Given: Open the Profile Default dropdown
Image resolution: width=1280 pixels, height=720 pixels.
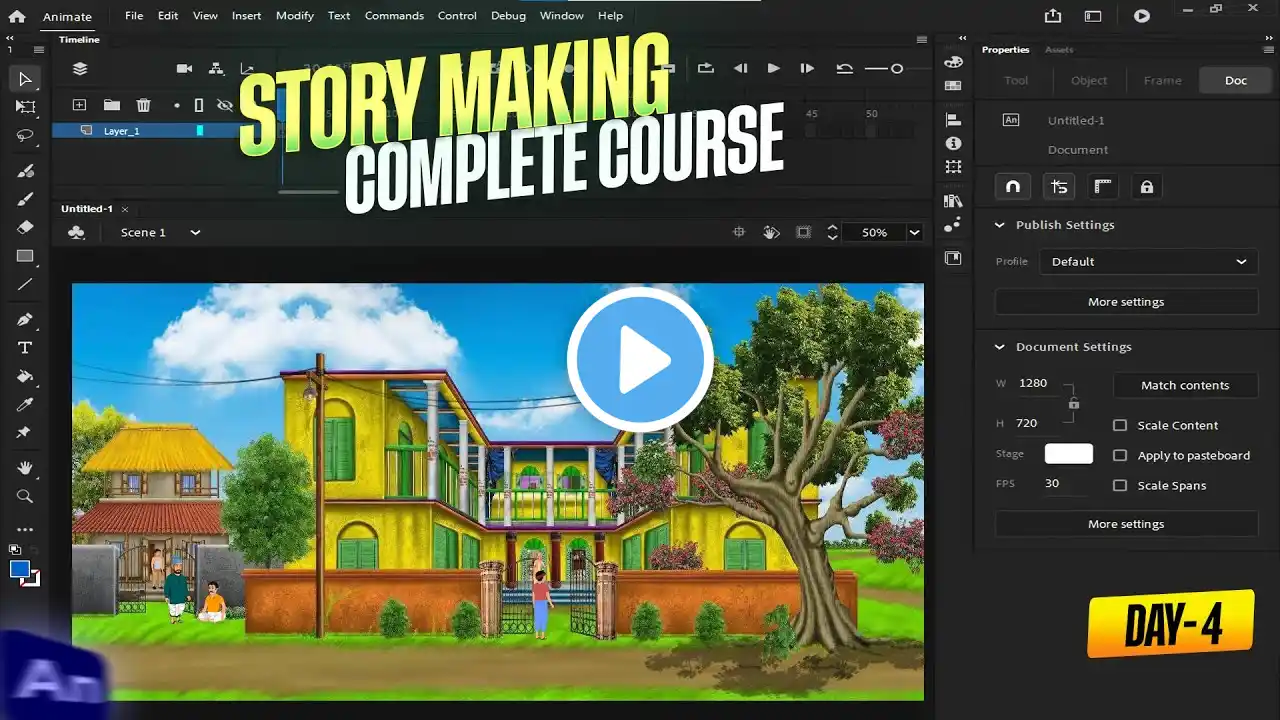Looking at the screenshot, I should coord(1149,262).
